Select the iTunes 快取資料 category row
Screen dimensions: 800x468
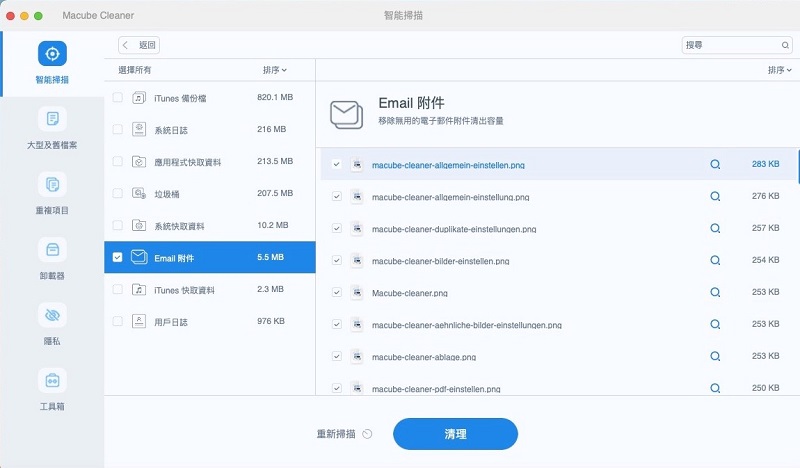click(210, 289)
